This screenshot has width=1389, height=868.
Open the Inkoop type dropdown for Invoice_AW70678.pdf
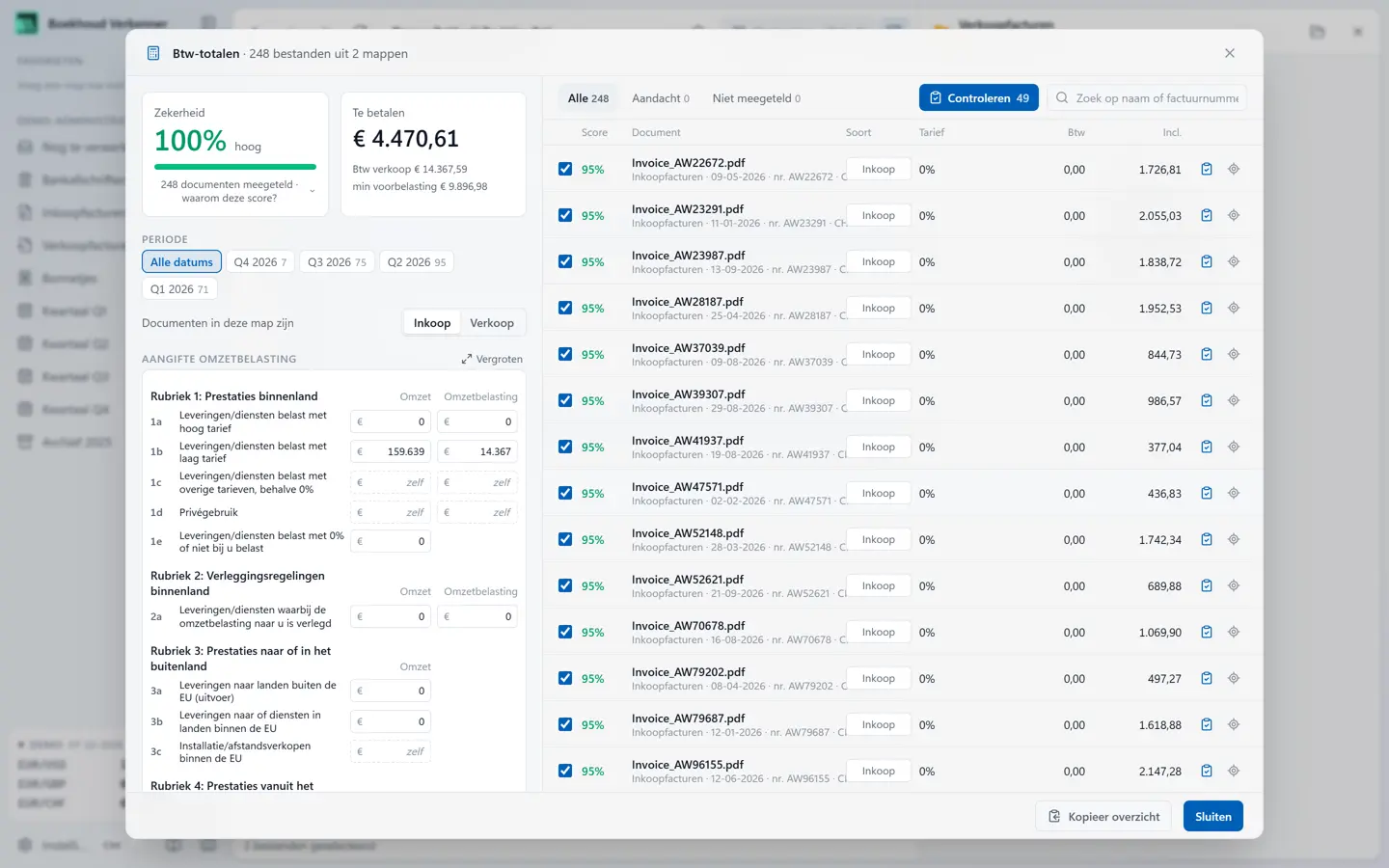879,632
